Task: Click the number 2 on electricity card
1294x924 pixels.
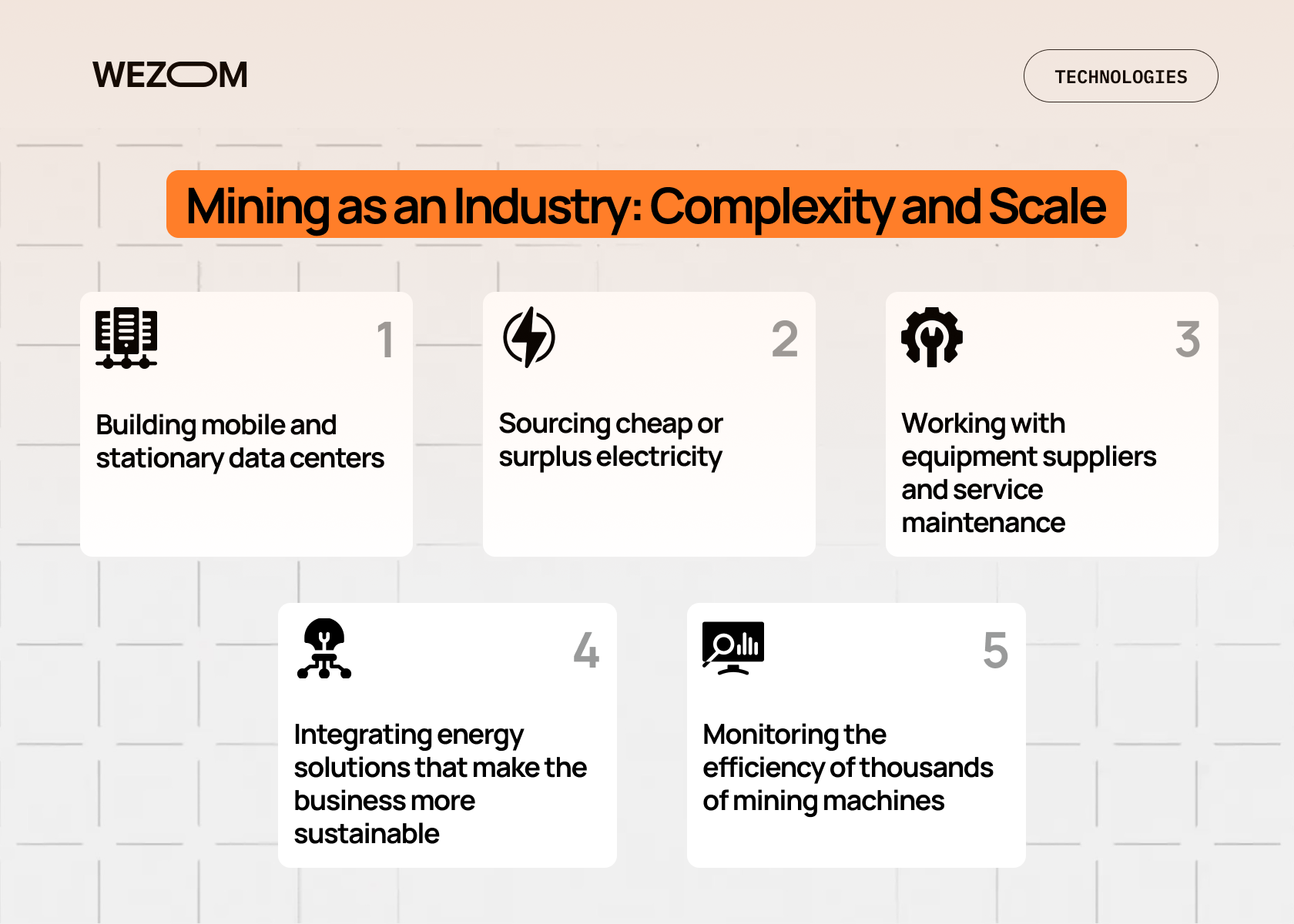Action: click(785, 339)
